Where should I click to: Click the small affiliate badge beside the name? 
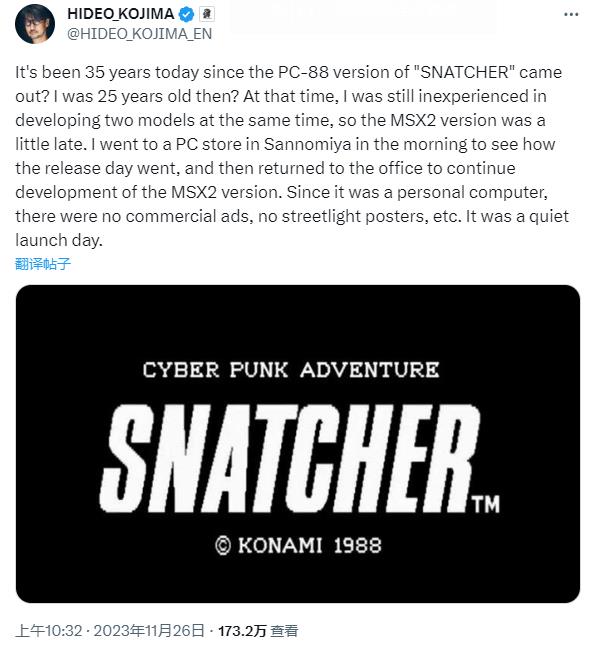pos(206,15)
